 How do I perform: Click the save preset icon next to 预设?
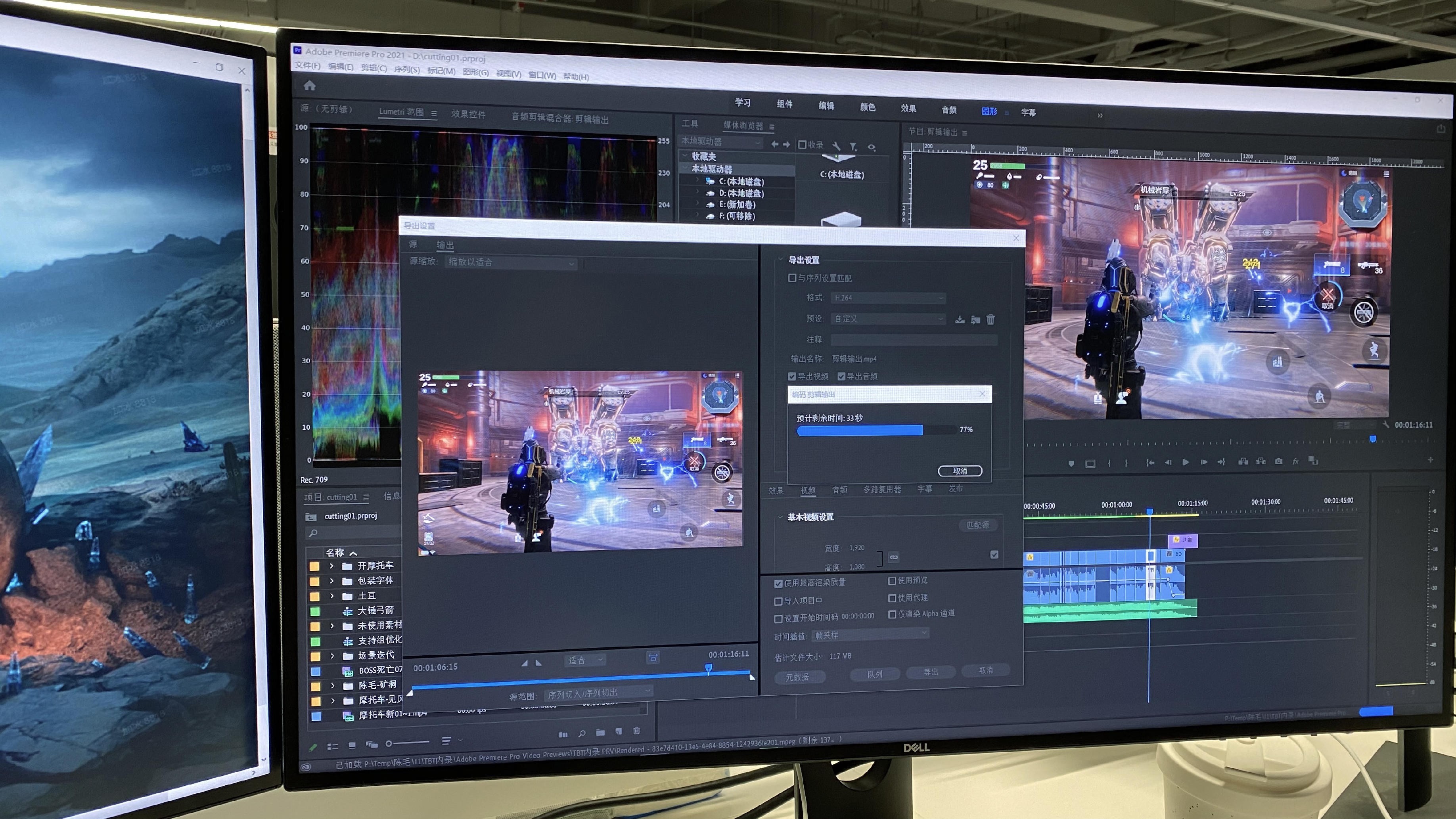[x=960, y=320]
